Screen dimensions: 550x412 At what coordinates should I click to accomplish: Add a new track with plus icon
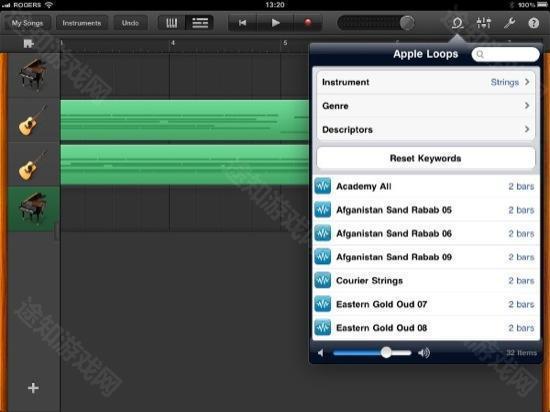33,388
